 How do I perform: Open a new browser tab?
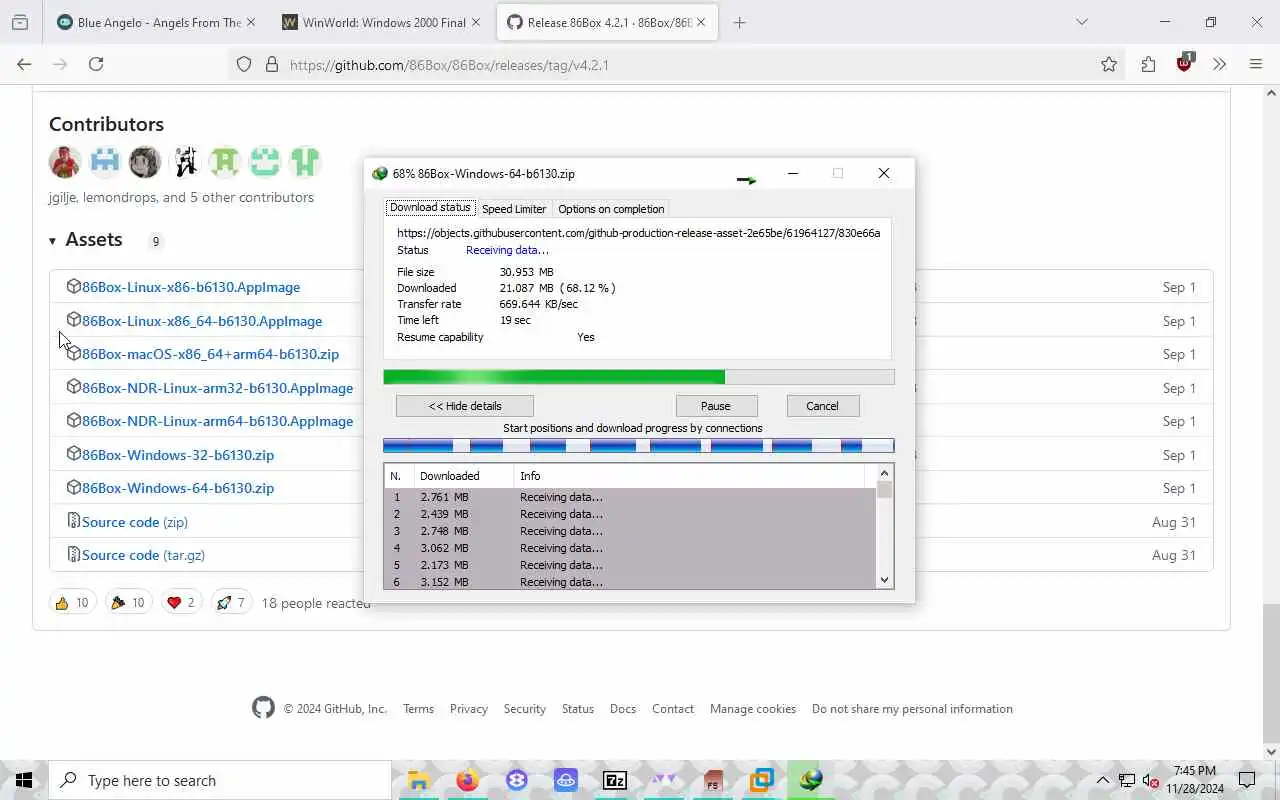[739, 22]
